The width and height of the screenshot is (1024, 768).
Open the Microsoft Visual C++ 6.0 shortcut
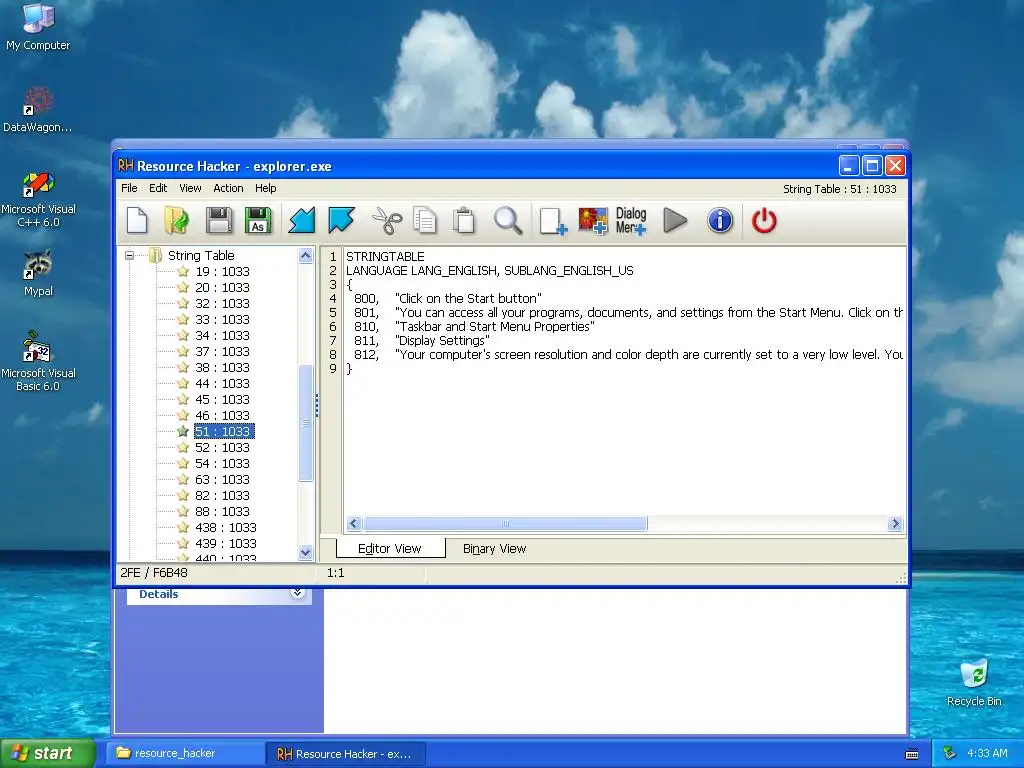click(x=38, y=200)
